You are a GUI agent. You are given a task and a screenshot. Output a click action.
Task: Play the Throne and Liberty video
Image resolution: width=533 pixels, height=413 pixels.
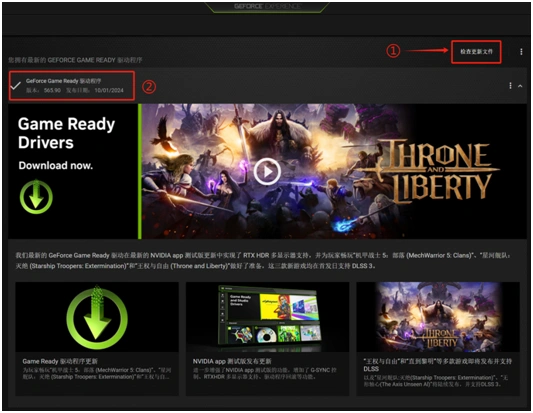click(267, 172)
